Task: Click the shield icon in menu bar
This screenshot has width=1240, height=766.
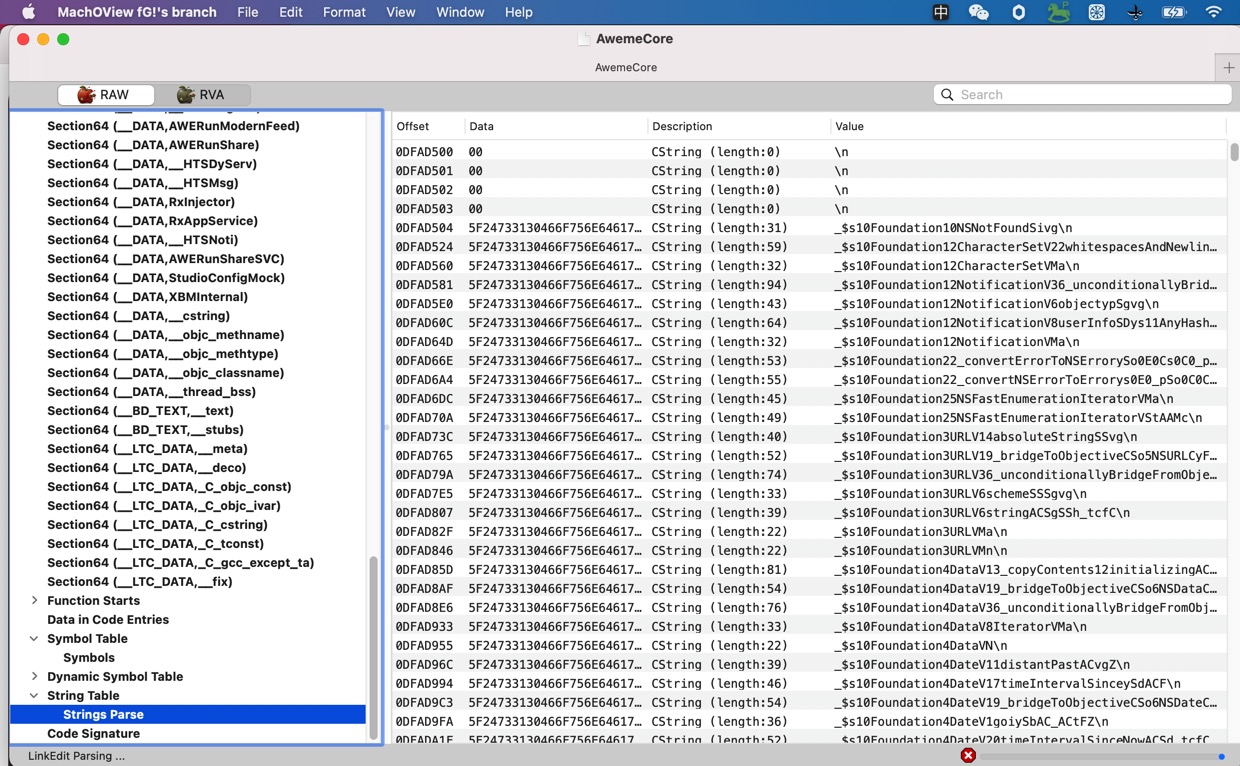Action: click(1018, 12)
